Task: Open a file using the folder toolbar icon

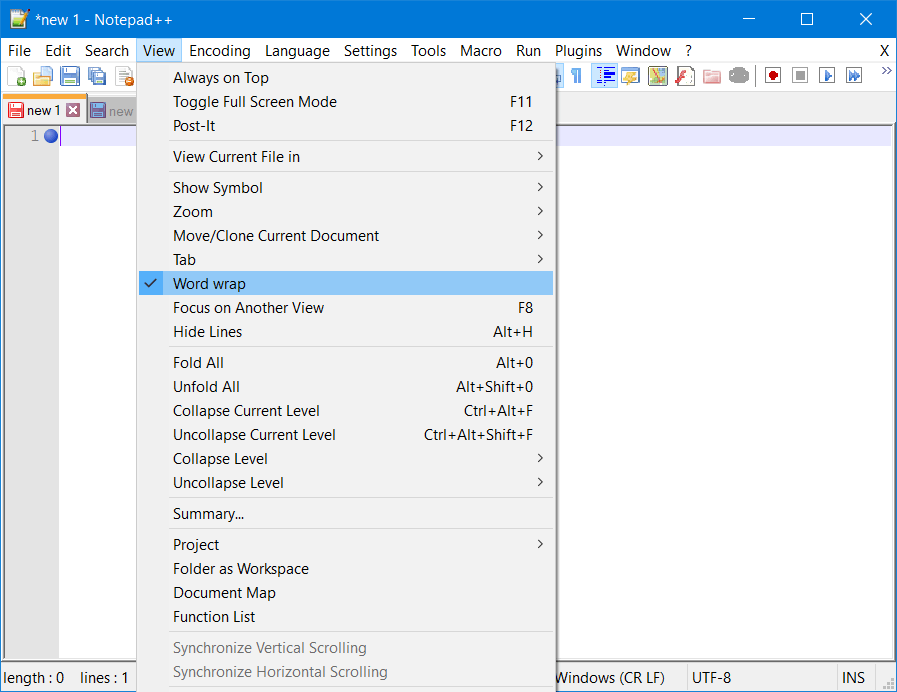Action: (42, 74)
